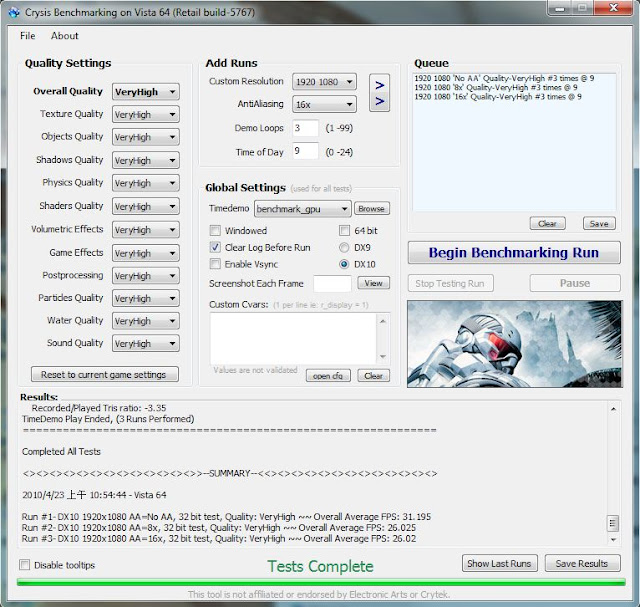Clear the Queue list
This screenshot has width=640, height=607.
[x=547, y=223]
